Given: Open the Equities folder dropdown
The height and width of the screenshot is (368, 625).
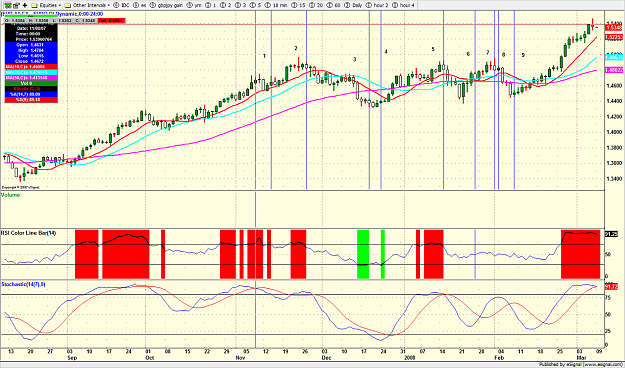Looking at the screenshot, I should [x=46, y=6].
